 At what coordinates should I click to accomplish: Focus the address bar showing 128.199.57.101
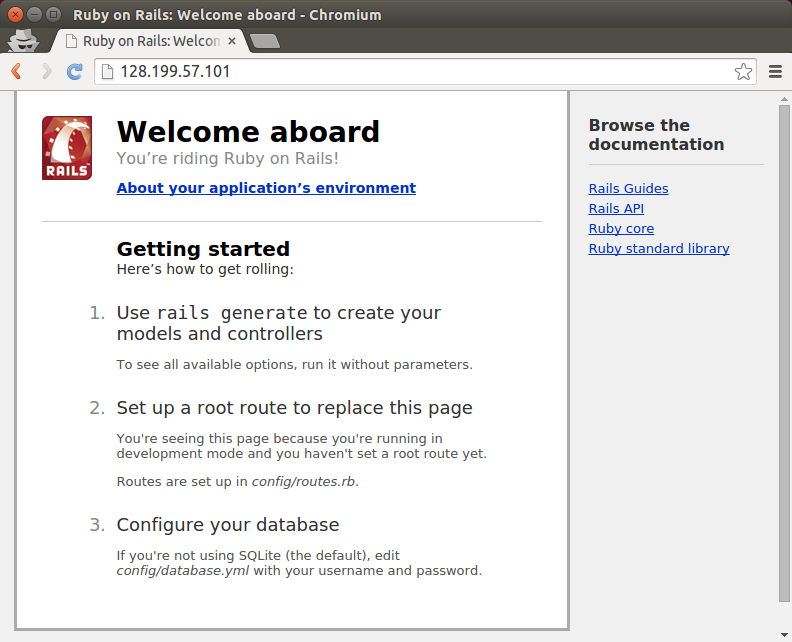[x=424, y=72]
